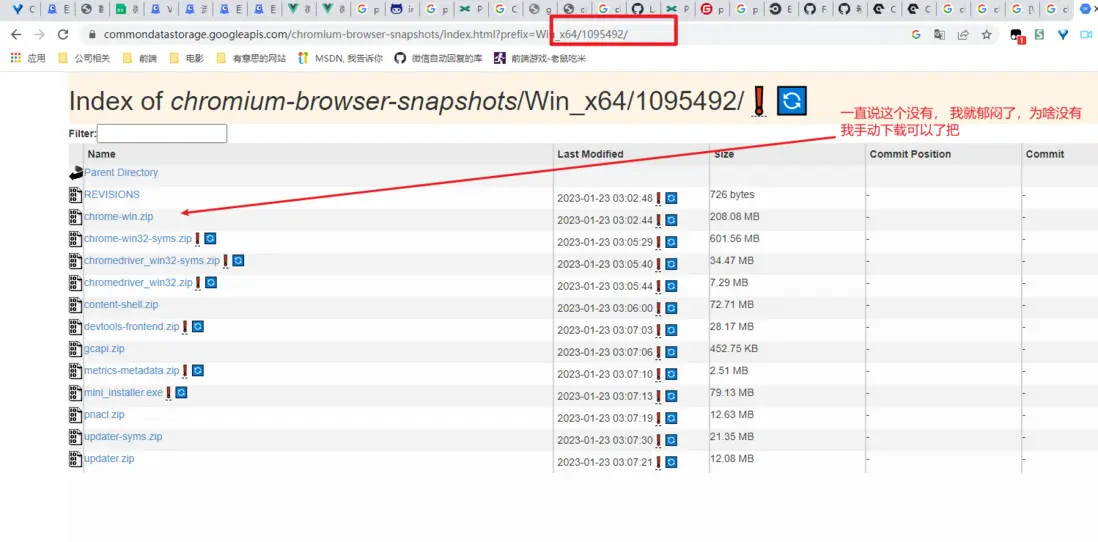Image resolution: width=1098 pixels, height=542 pixels.
Task: Download chrome-win.zip via its link
Action: 118,216
